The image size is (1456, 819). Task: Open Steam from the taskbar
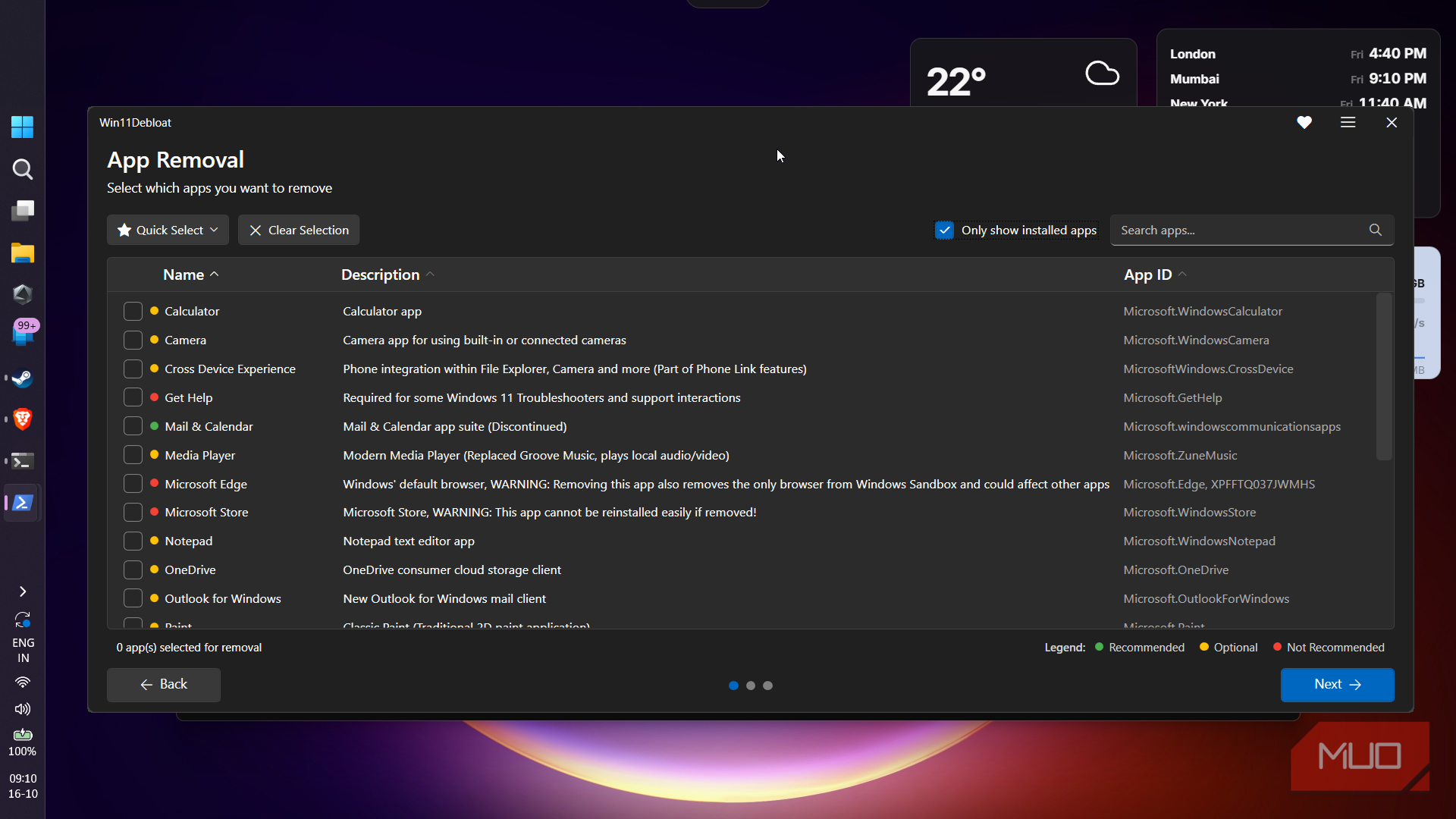click(22, 378)
